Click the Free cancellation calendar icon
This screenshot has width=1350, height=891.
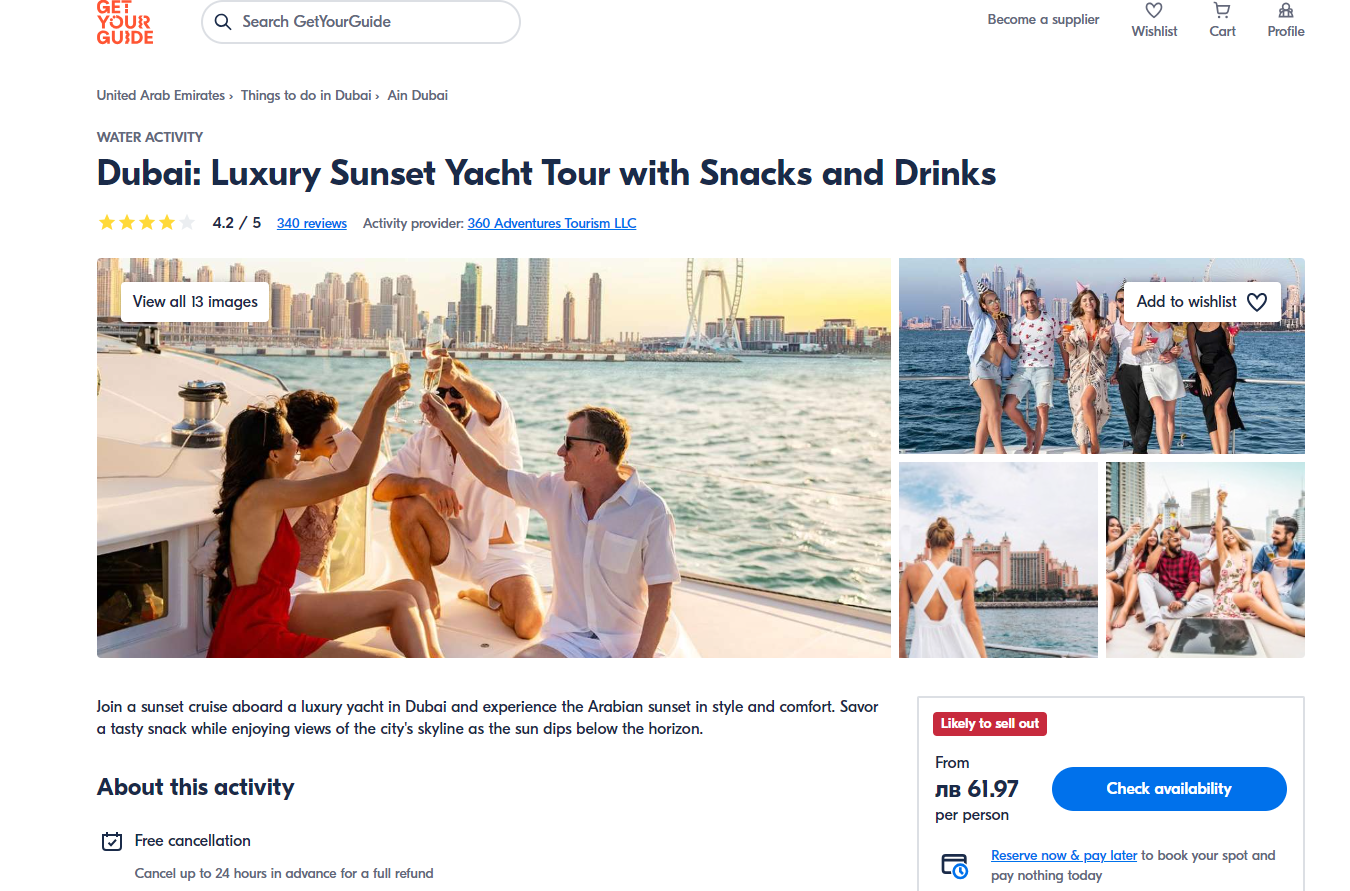pos(112,841)
